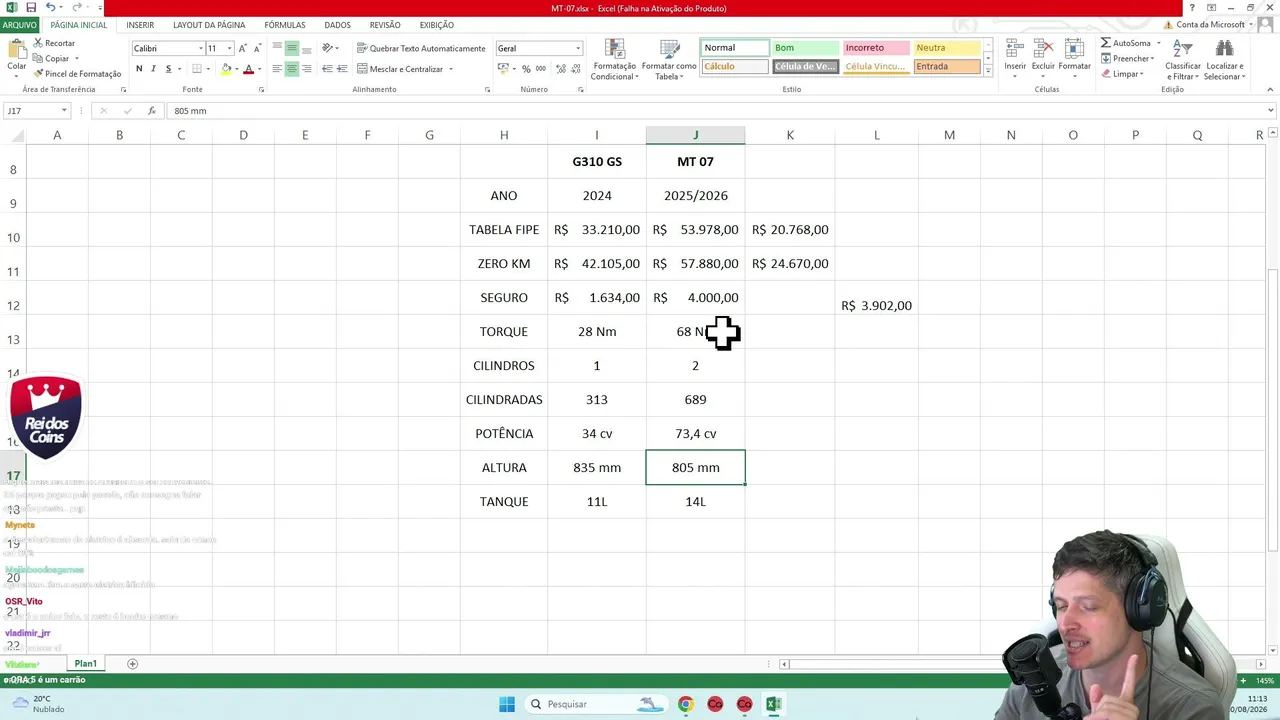This screenshot has width=1280, height=720.
Task: Toggle middle vertical alignment
Action: (292, 48)
